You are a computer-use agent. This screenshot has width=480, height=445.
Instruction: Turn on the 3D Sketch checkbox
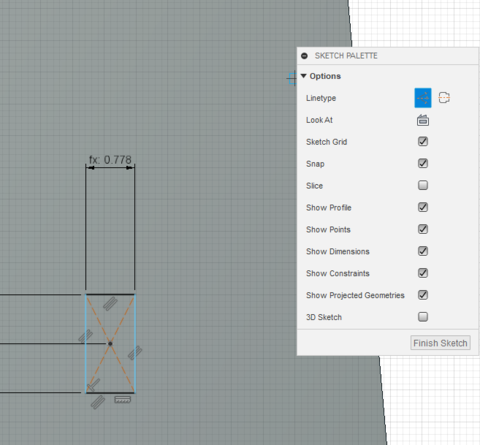pyautogui.click(x=423, y=317)
